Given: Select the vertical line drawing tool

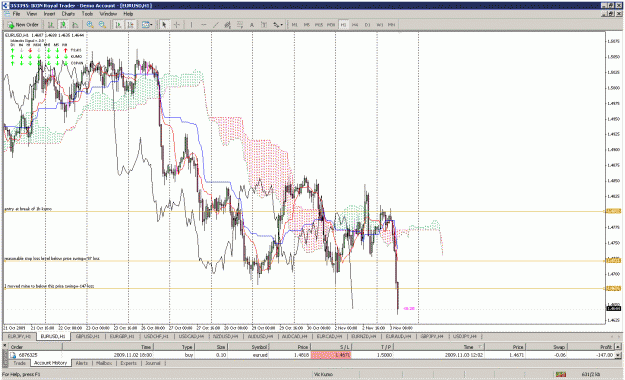Looking at the screenshot, I should (191, 25).
